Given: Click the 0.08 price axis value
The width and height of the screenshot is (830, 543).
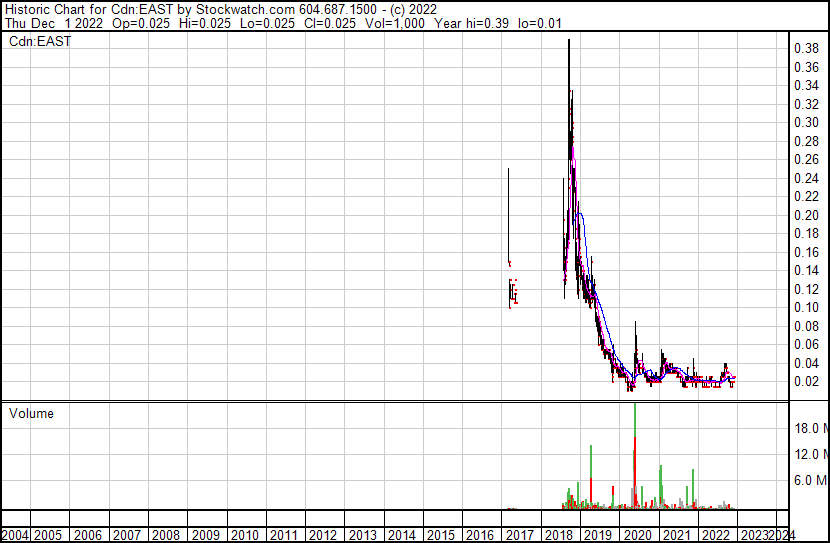Looking at the screenshot, I should [806, 326].
